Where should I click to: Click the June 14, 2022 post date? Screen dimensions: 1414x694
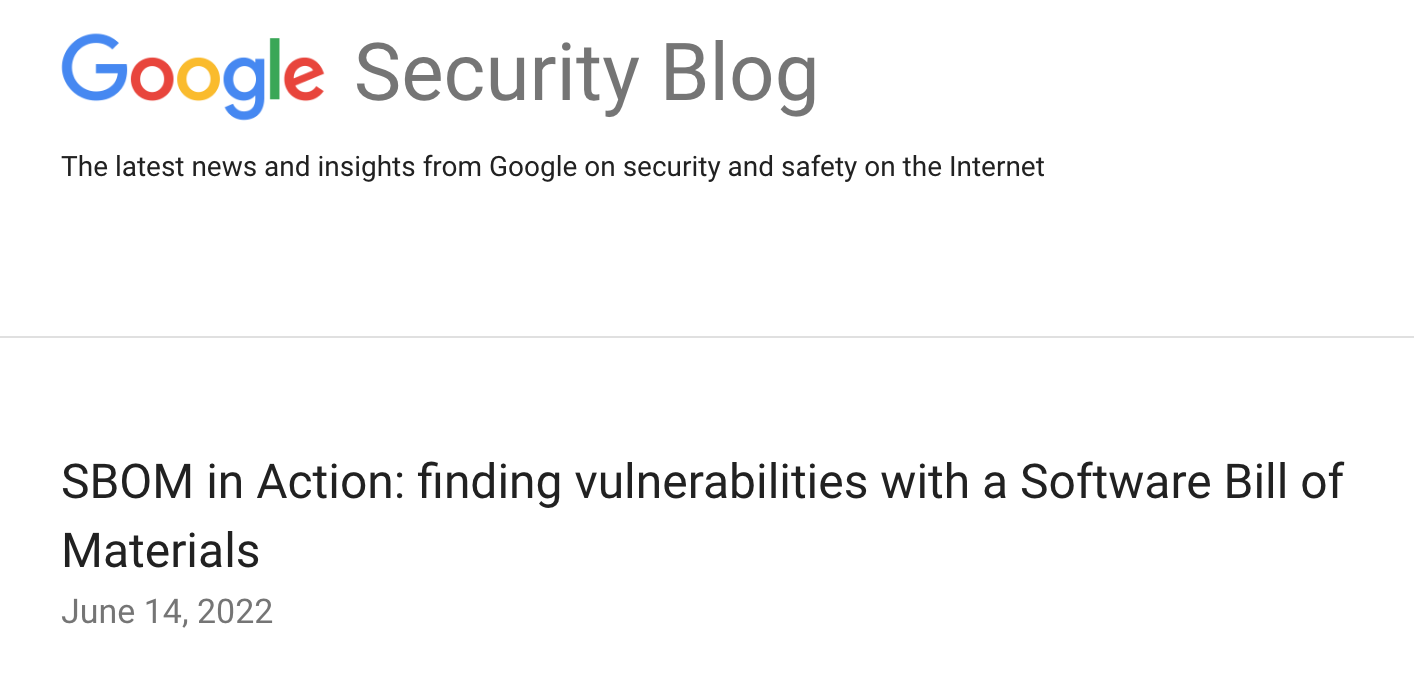[167, 611]
